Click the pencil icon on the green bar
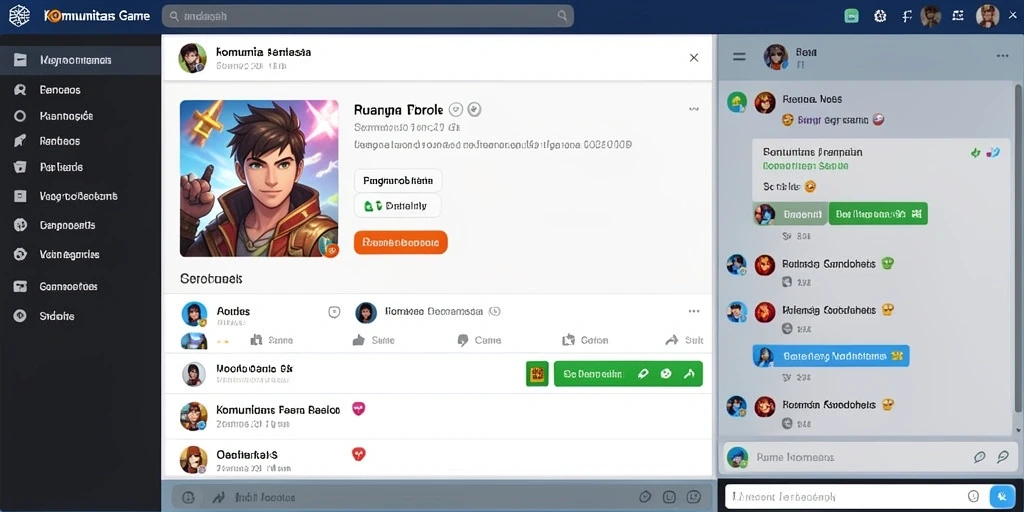The image size is (1024, 512). click(643, 374)
